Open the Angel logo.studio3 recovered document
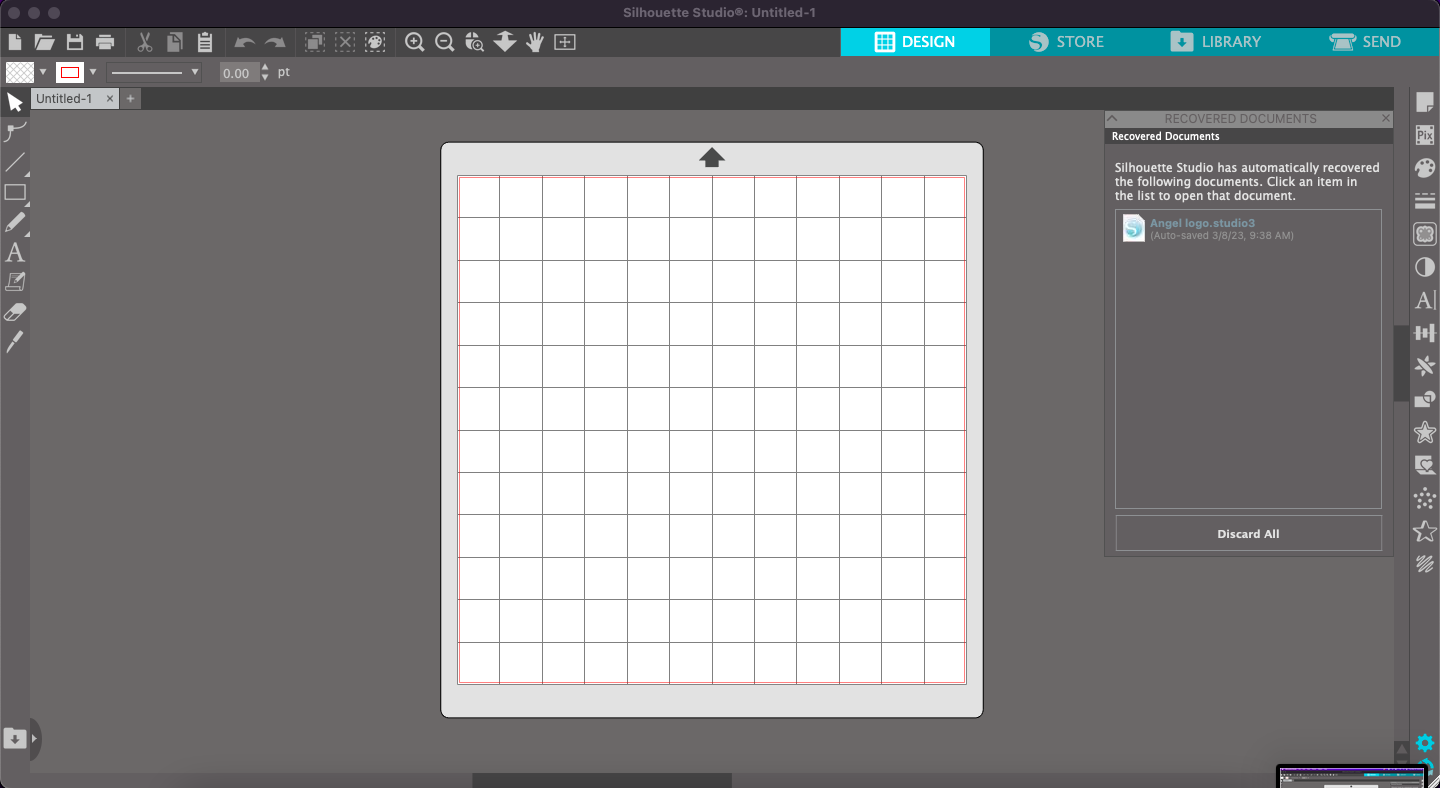 coord(1202,223)
